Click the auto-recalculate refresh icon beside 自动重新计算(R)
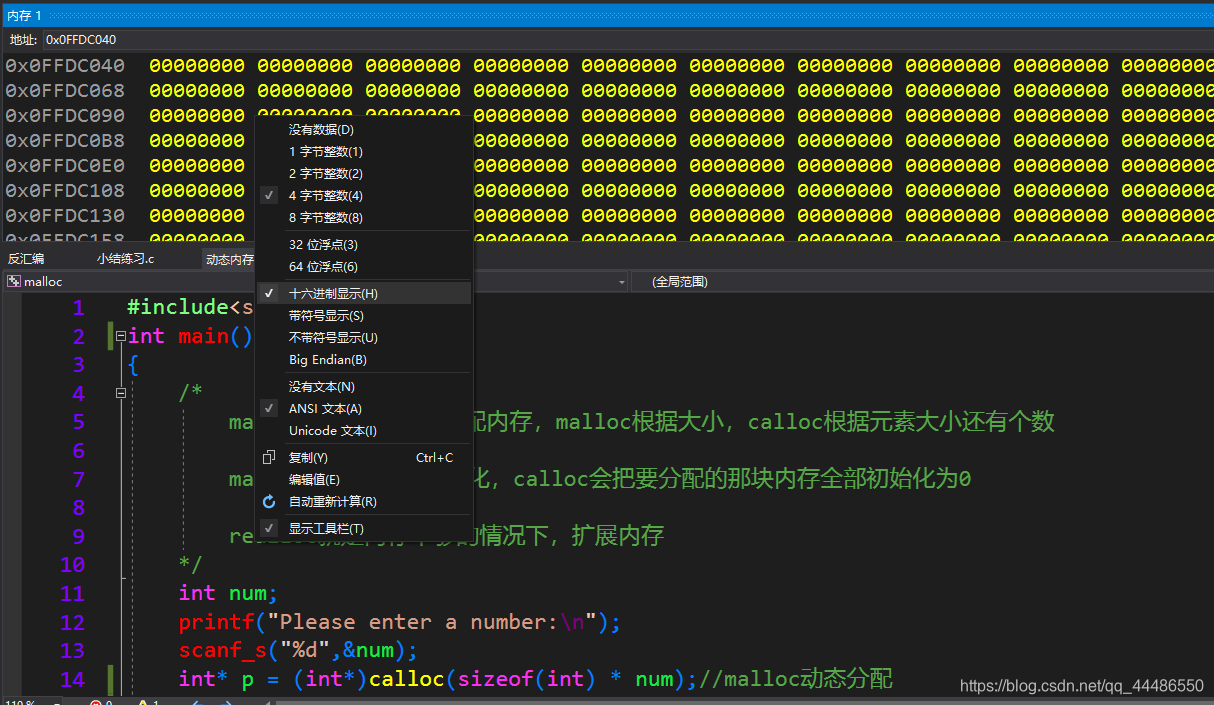The height and width of the screenshot is (705, 1214). pos(268,501)
